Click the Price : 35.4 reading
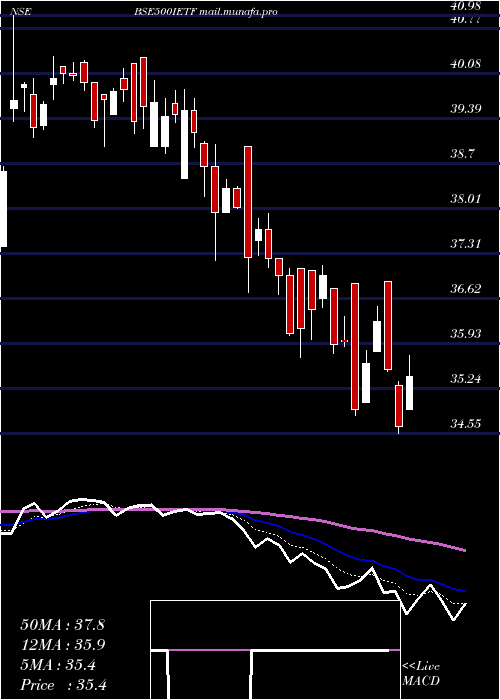Screen dimensions: 500x700 point(63,685)
